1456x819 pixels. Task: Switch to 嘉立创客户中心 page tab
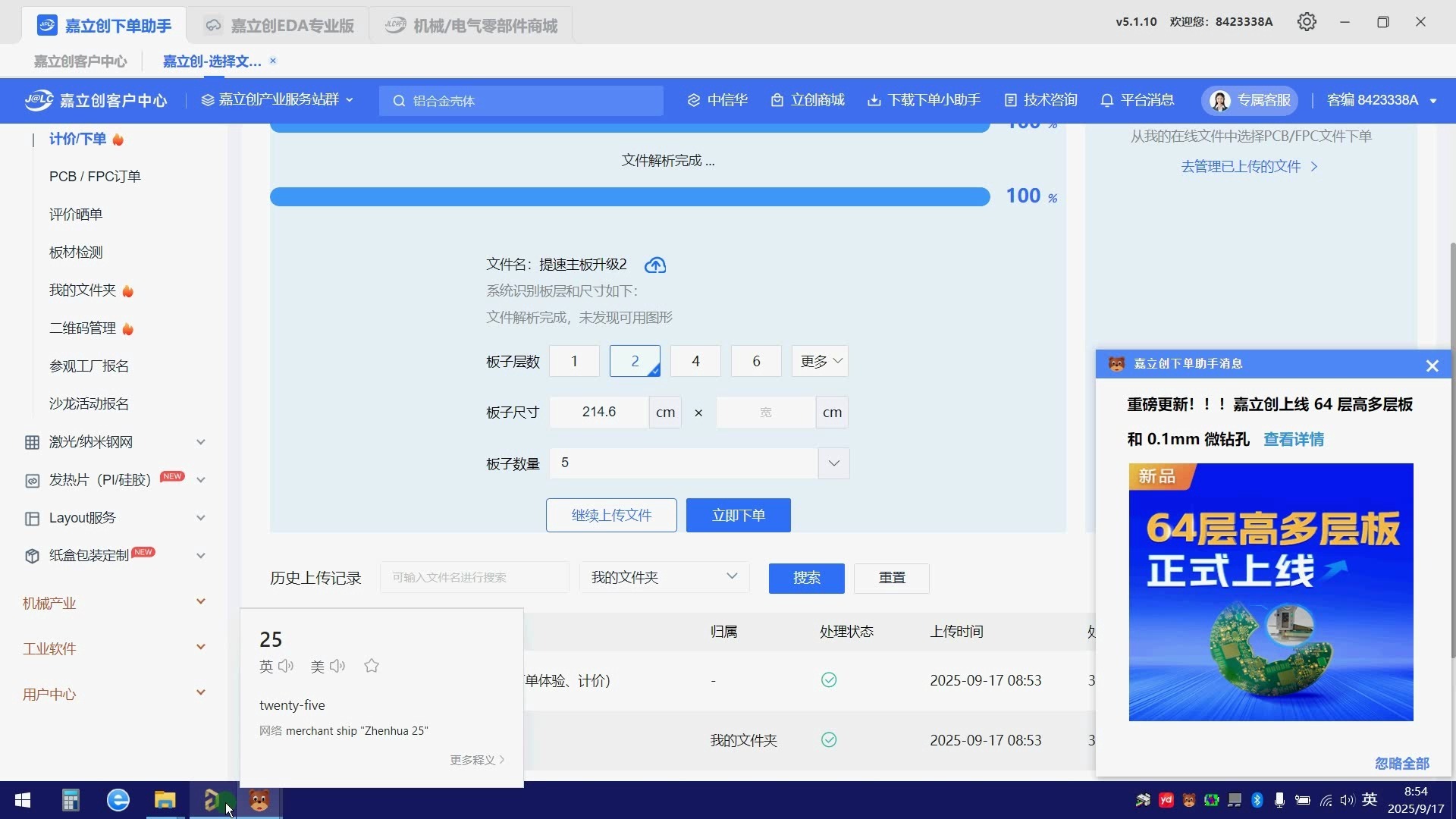point(80,61)
